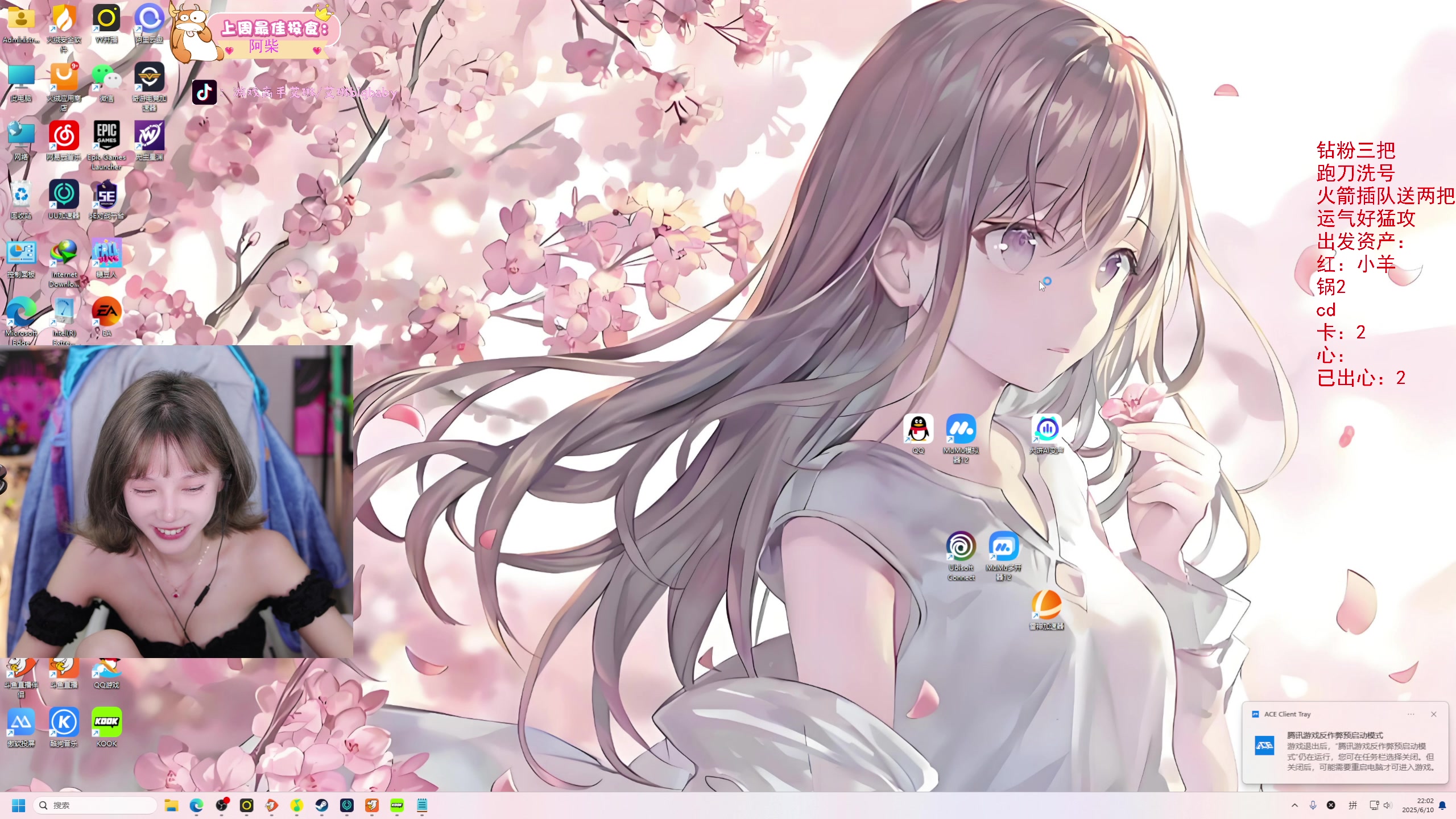Launch Ubisoft Connect desktop shortcut

click(x=961, y=556)
